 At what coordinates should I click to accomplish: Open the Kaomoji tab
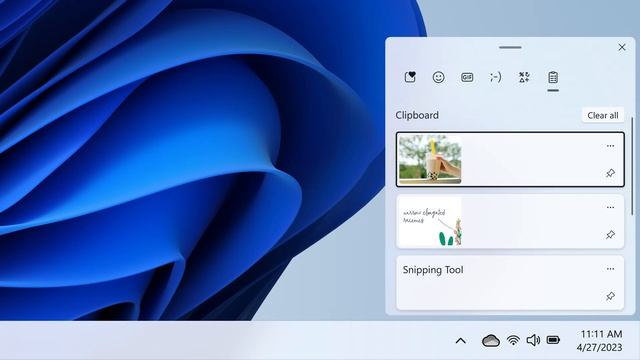point(496,77)
